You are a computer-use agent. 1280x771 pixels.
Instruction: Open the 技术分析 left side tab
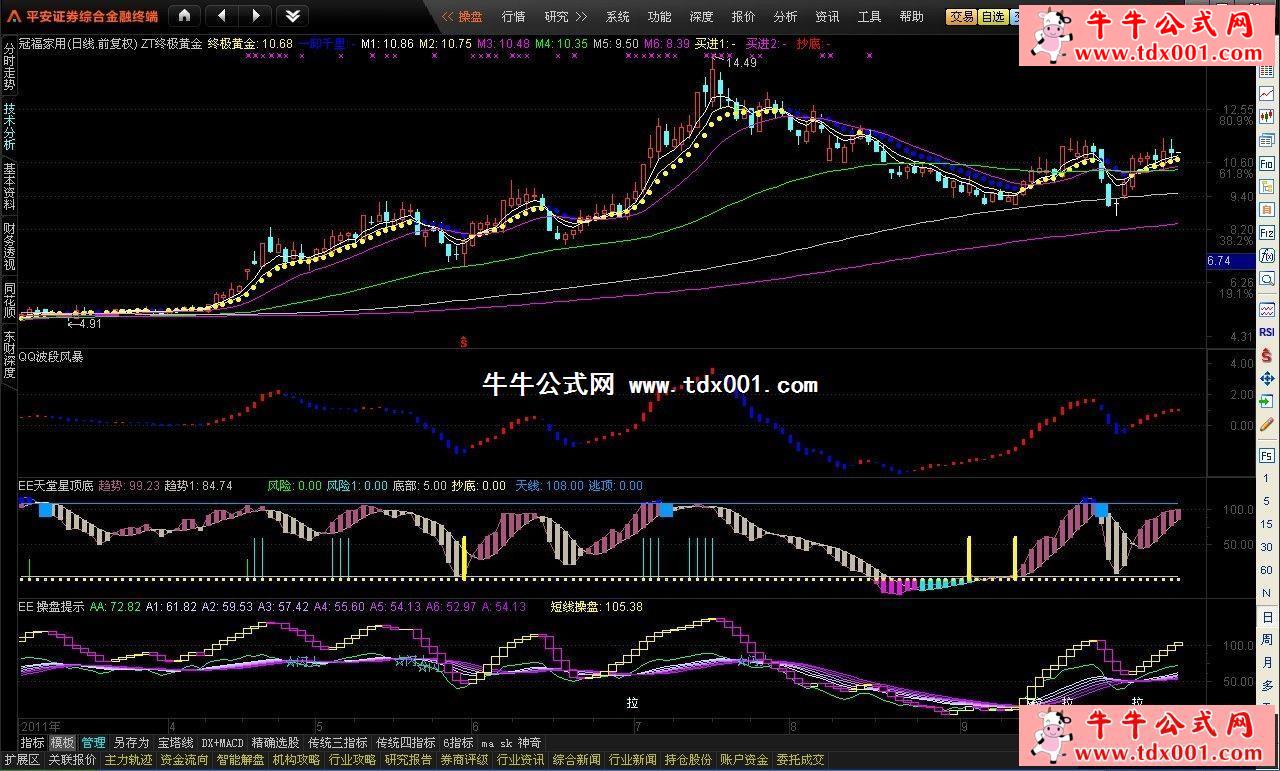point(9,125)
